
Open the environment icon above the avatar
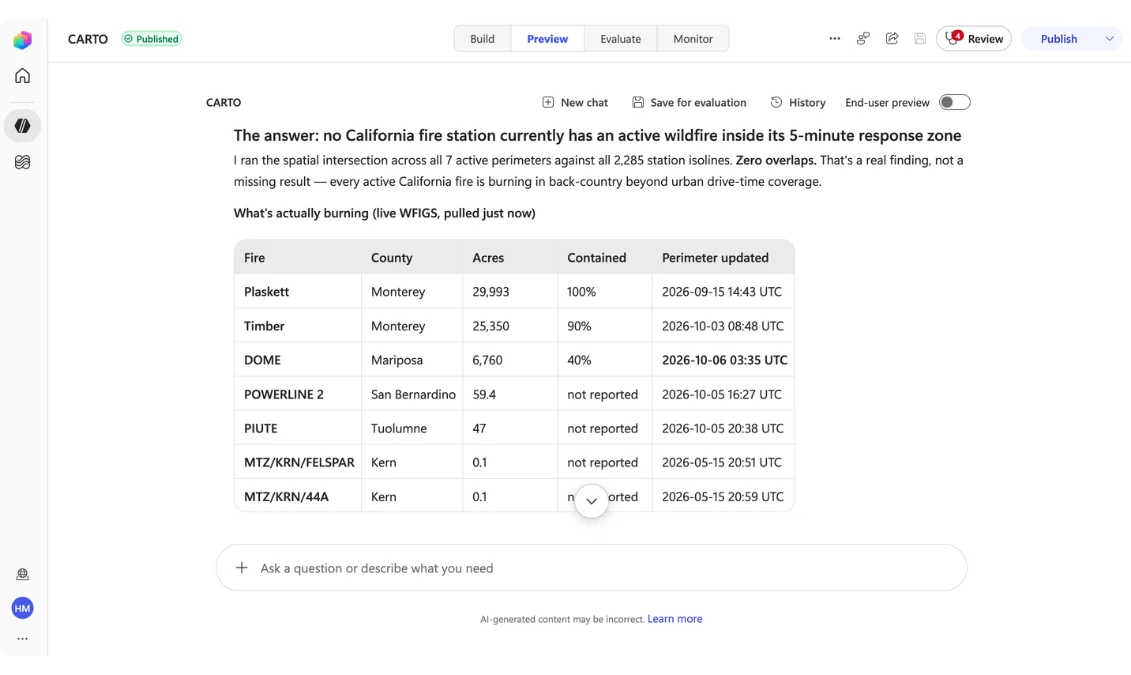[22, 574]
